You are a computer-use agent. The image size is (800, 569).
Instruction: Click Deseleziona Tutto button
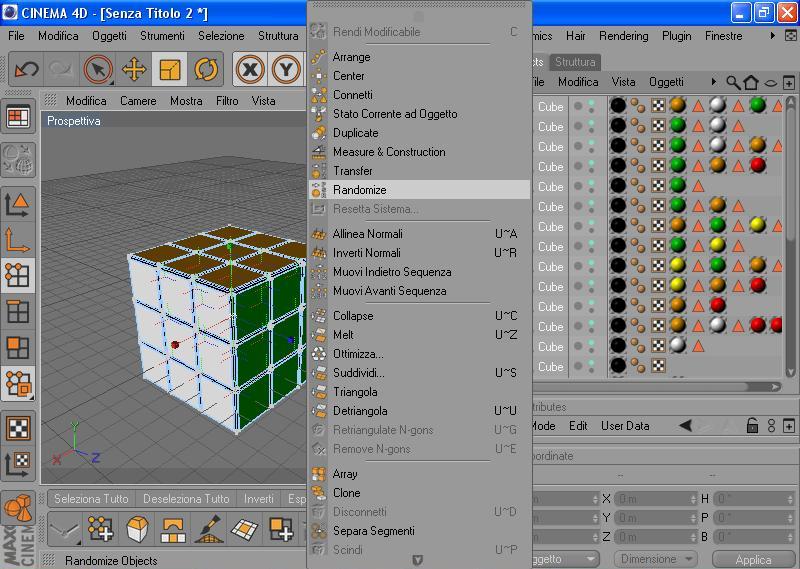pyautogui.click(x=186, y=499)
